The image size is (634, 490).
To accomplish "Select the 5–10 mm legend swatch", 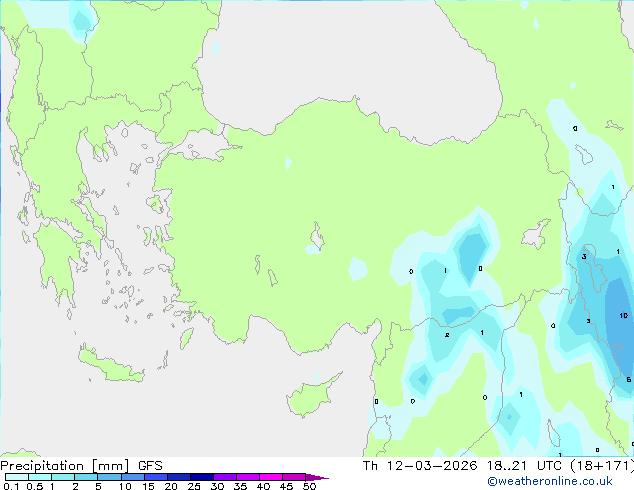I will pos(109,477).
